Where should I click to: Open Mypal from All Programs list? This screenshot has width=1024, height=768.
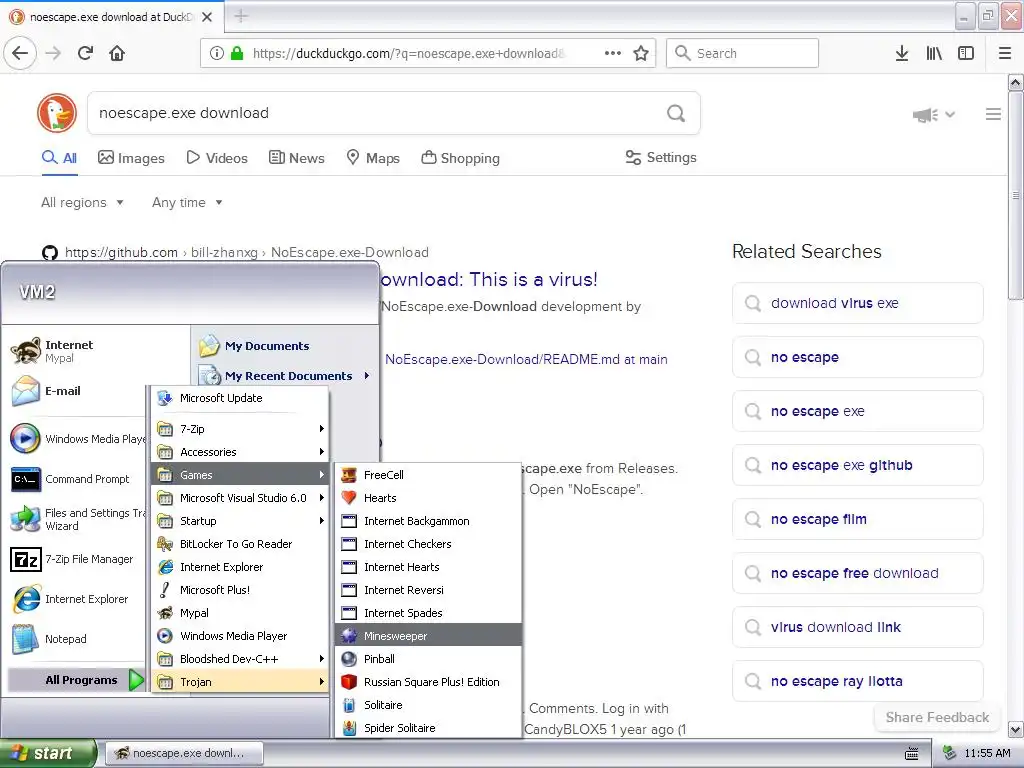(x=240, y=613)
